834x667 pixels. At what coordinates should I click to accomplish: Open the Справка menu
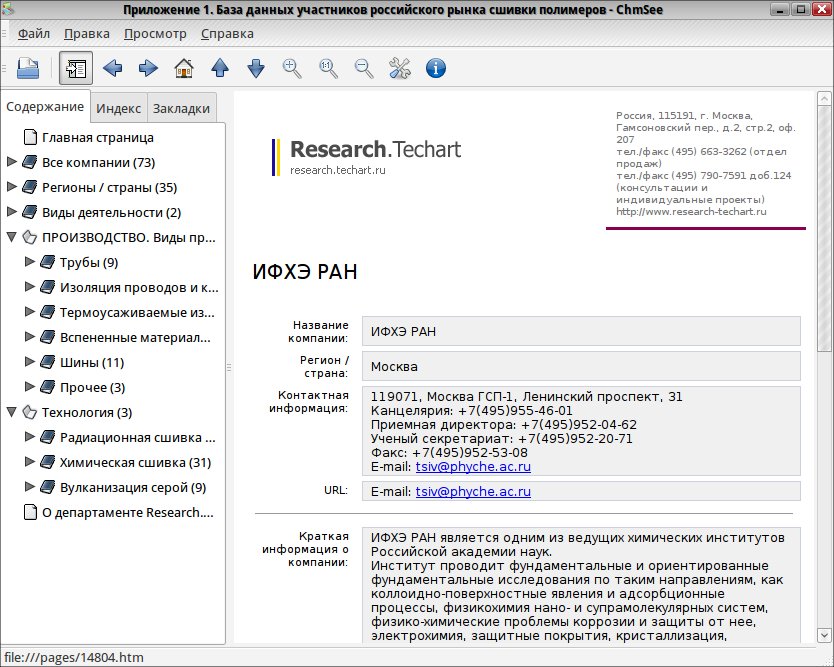click(227, 34)
